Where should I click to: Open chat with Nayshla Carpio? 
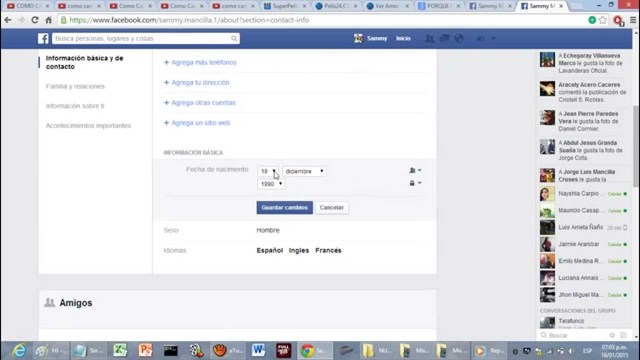pos(583,193)
